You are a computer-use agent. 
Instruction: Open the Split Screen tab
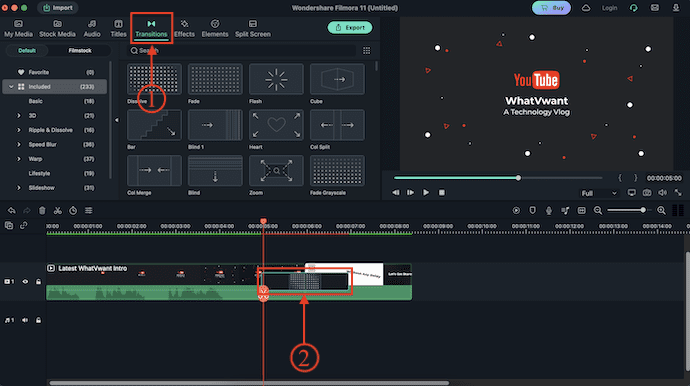coord(253,29)
